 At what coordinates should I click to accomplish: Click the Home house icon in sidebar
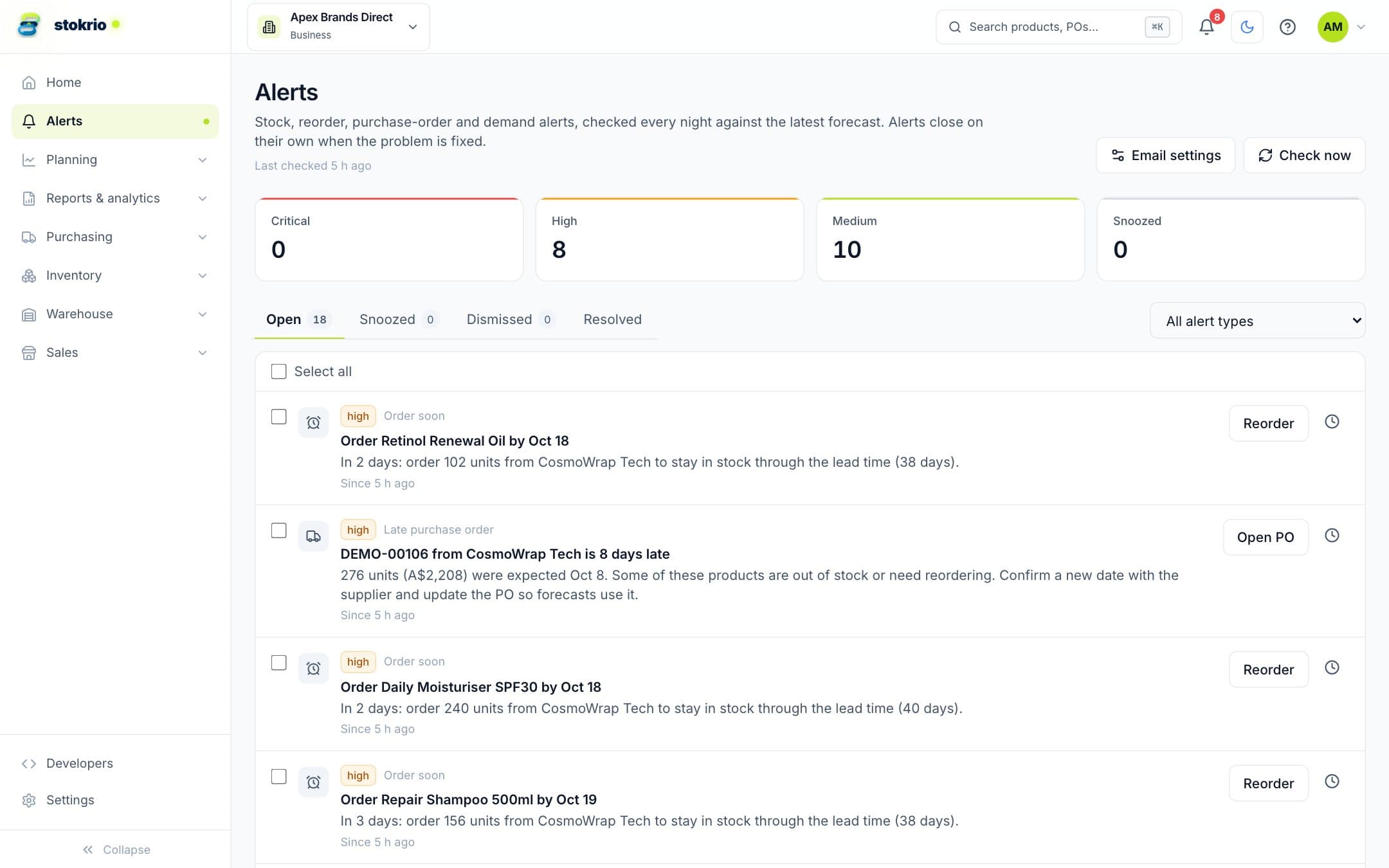point(29,82)
